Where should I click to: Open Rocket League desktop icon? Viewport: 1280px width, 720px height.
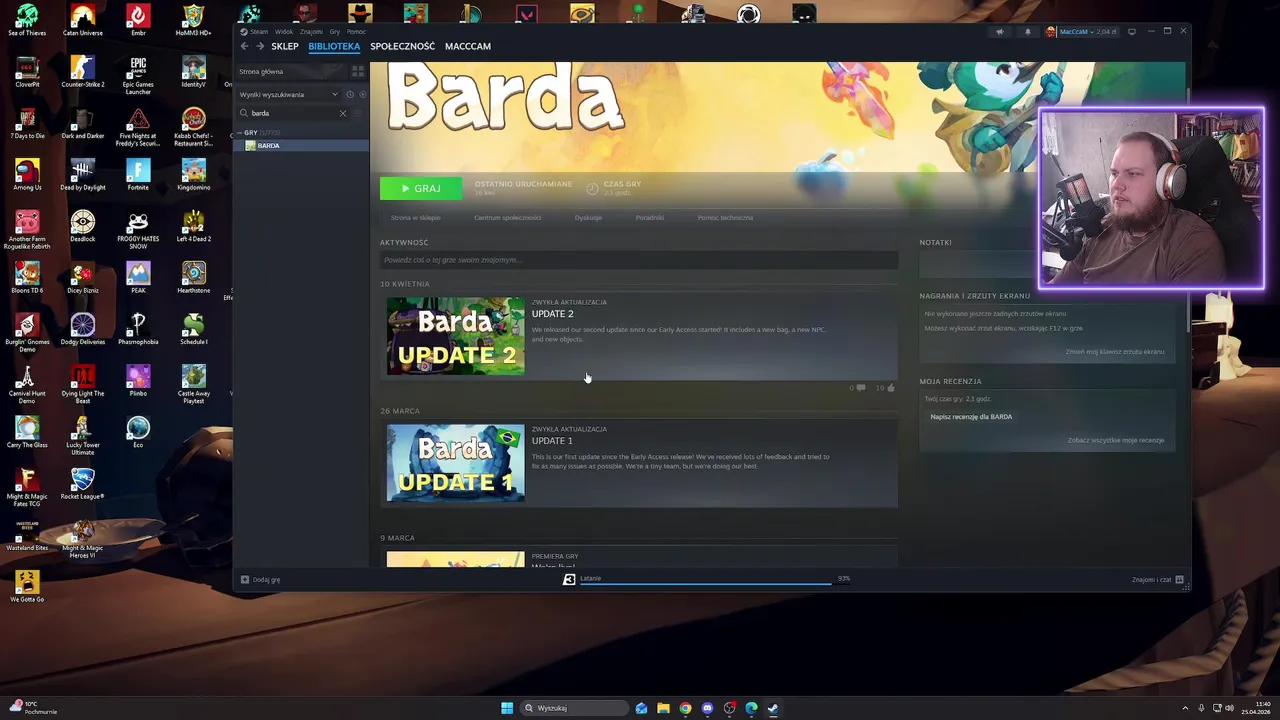click(83, 483)
